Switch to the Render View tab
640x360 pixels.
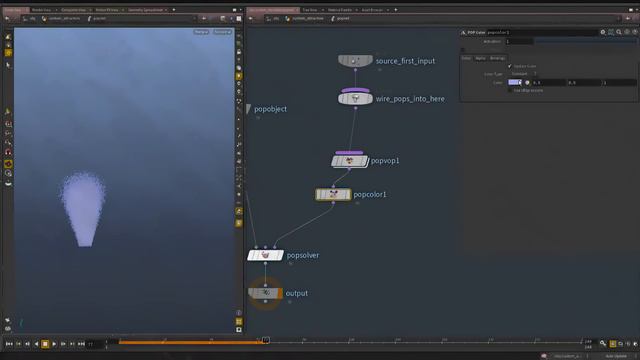42,10
